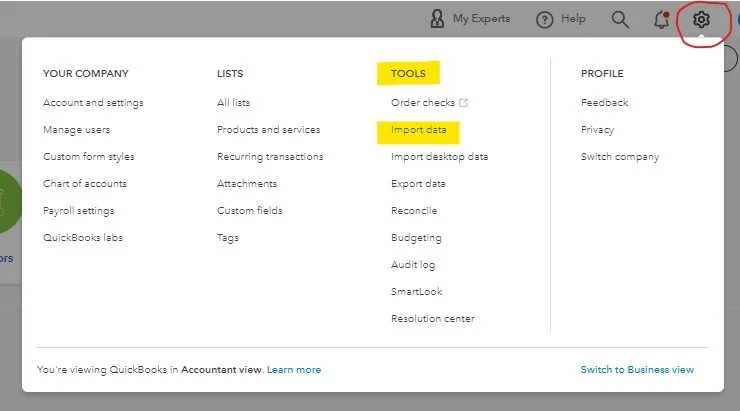Open Budgeting tool
This screenshot has height=411, width=740.
click(416, 238)
